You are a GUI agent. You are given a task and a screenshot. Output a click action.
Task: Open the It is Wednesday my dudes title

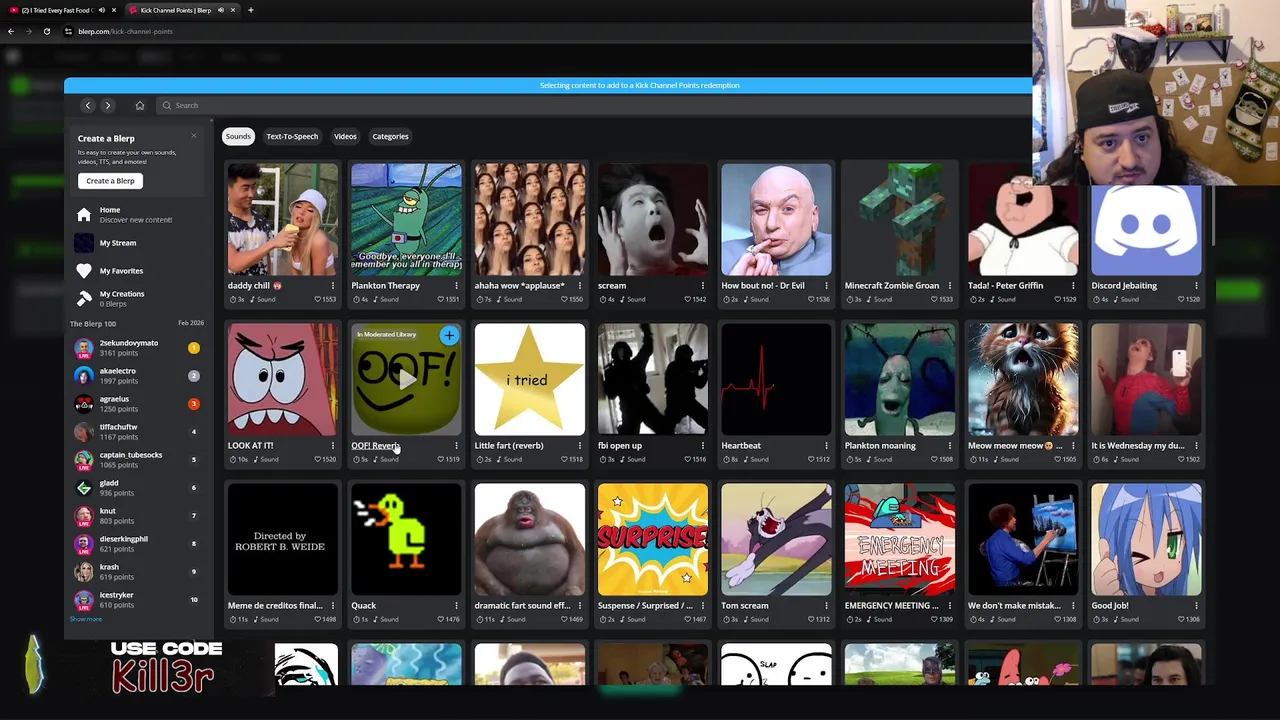point(1138,446)
